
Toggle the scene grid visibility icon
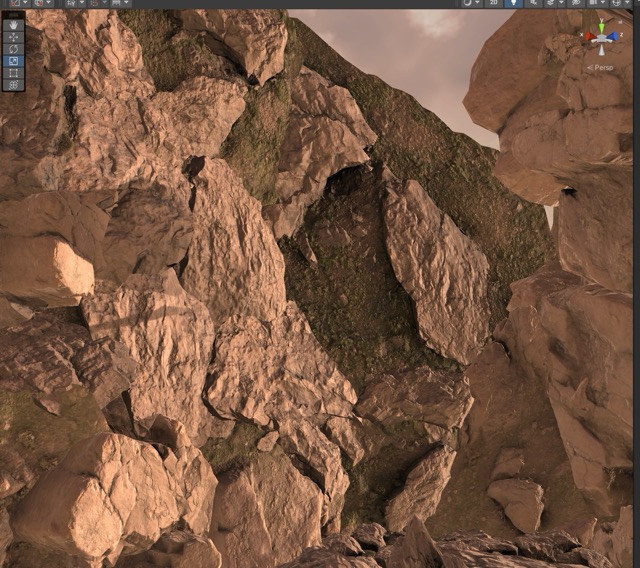[72, 2]
